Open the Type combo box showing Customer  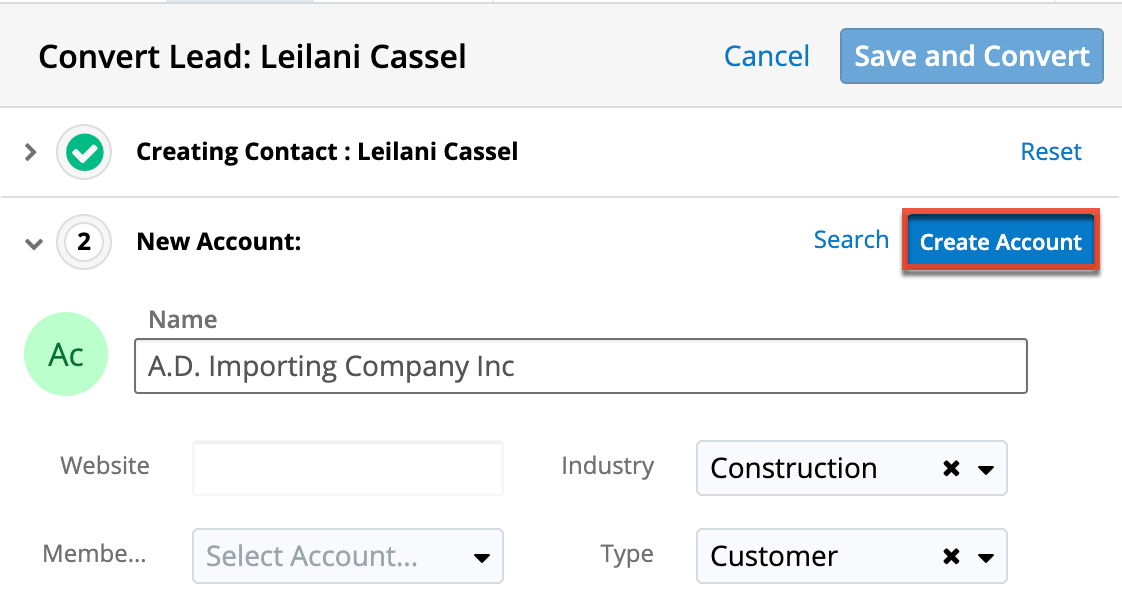(820, 556)
